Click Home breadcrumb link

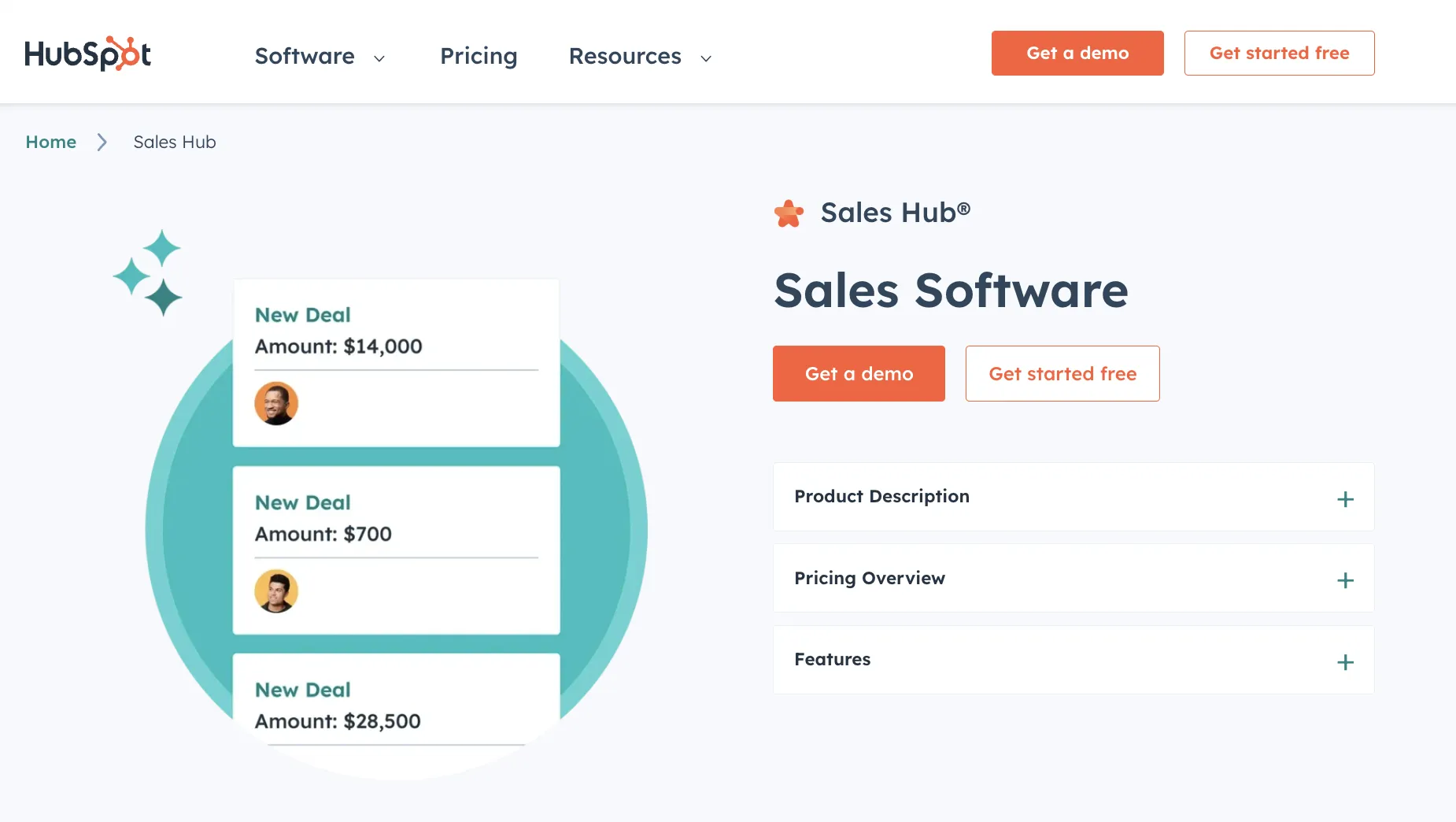point(51,142)
